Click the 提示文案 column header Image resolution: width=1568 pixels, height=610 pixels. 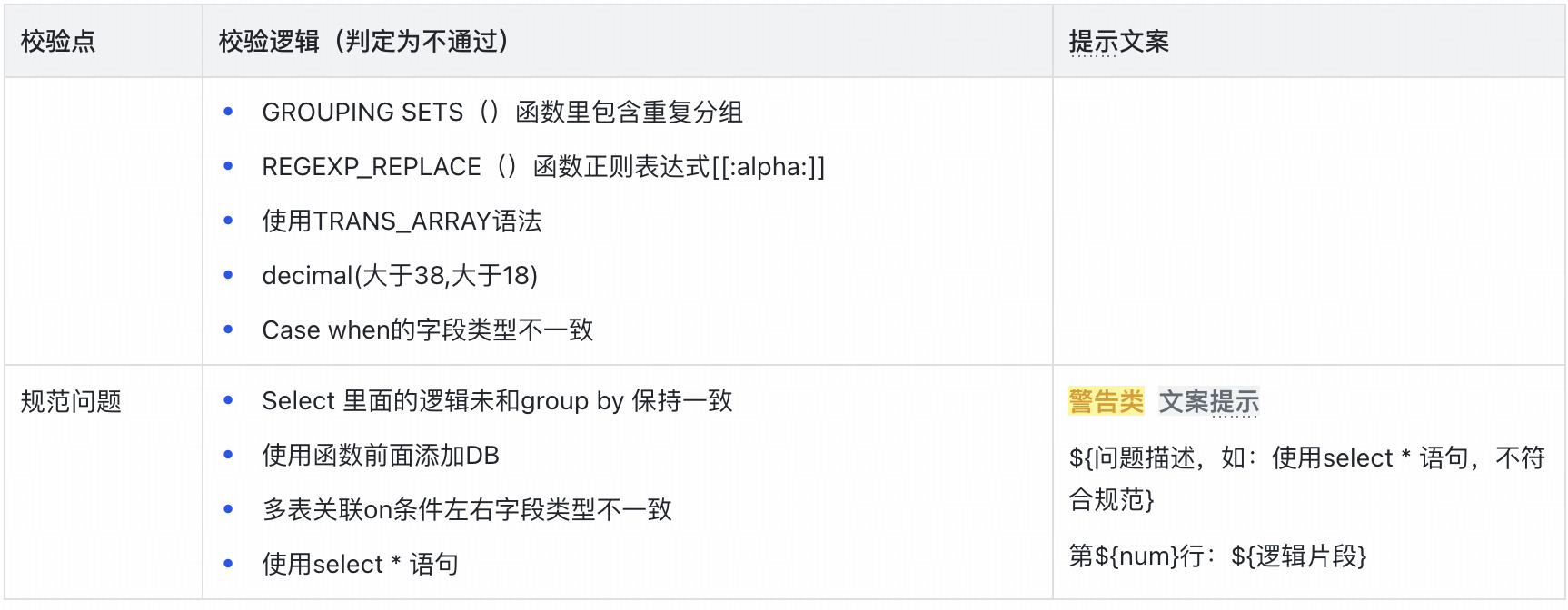click(1118, 42)
